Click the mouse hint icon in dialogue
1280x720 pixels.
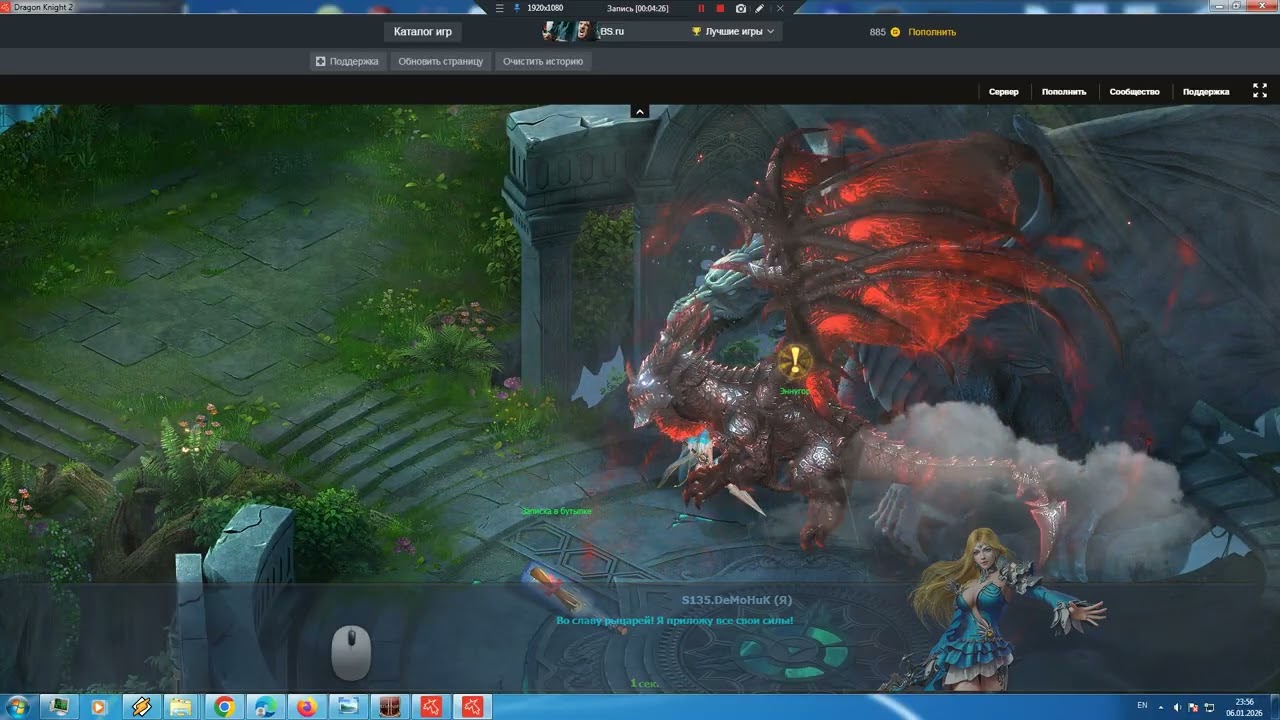click(351, 652)
